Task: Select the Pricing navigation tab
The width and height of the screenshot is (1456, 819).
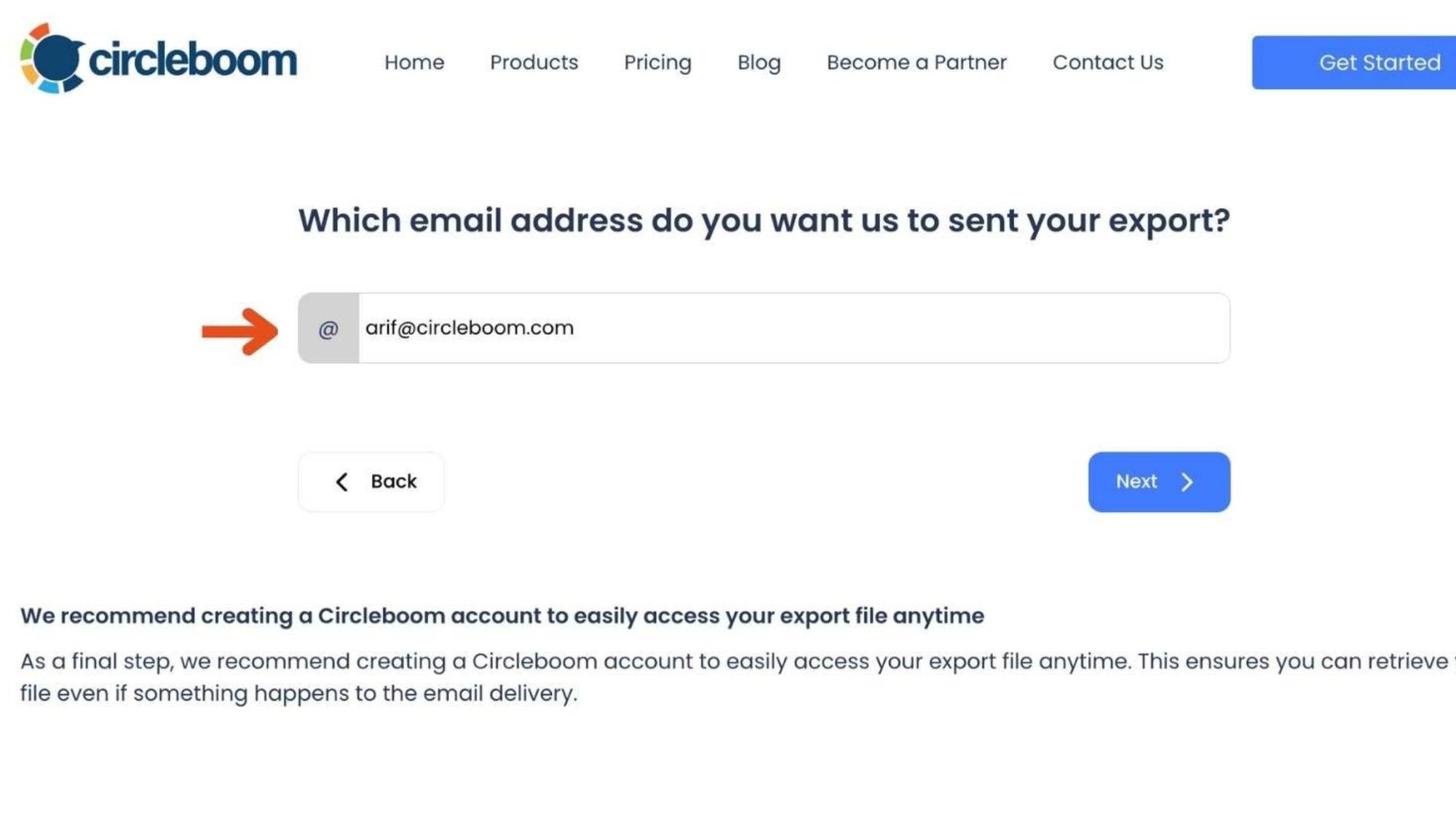Action: 657,62
